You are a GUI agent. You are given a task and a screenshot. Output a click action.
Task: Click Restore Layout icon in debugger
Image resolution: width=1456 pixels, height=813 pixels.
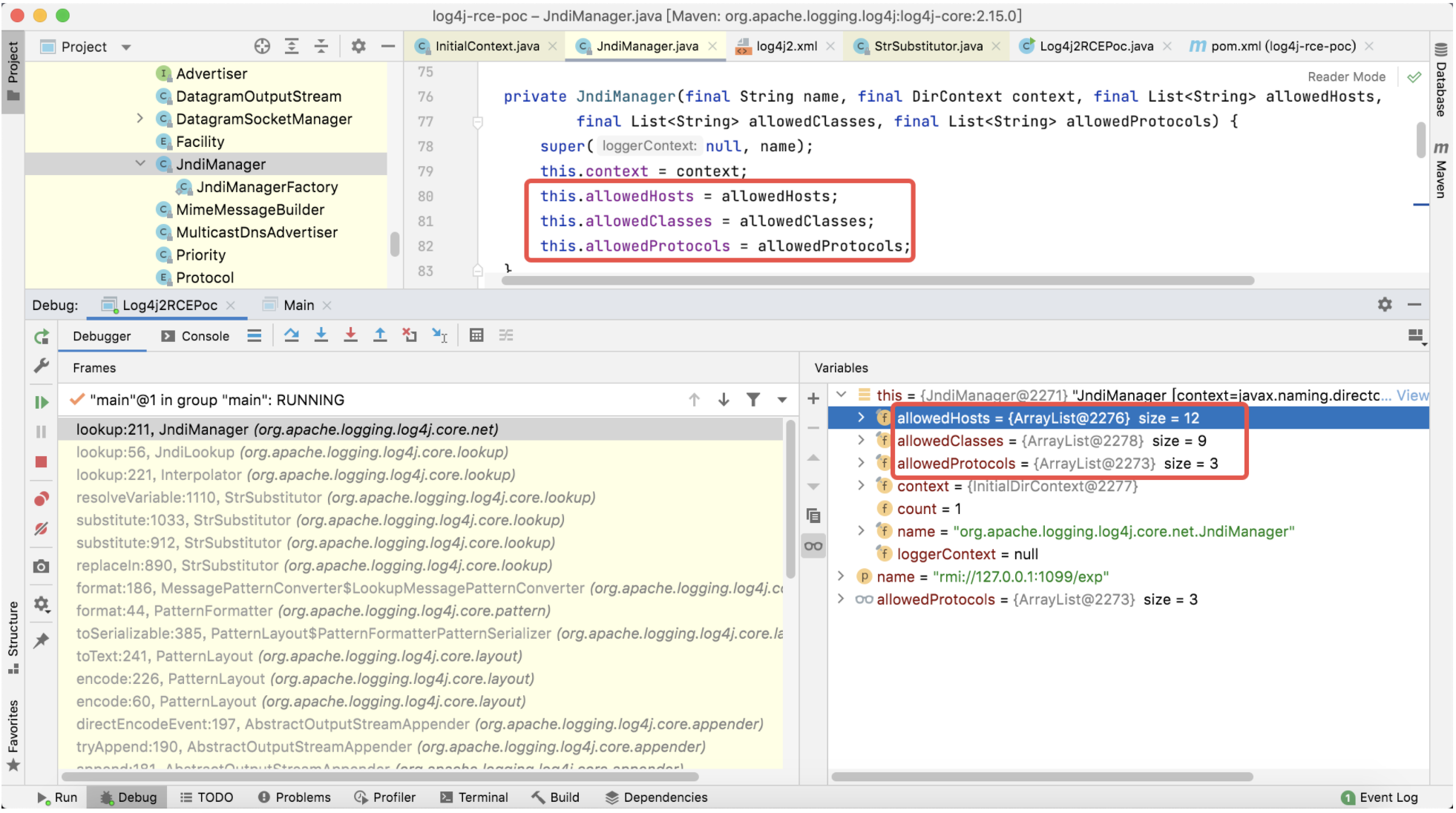click(1417, 337)
